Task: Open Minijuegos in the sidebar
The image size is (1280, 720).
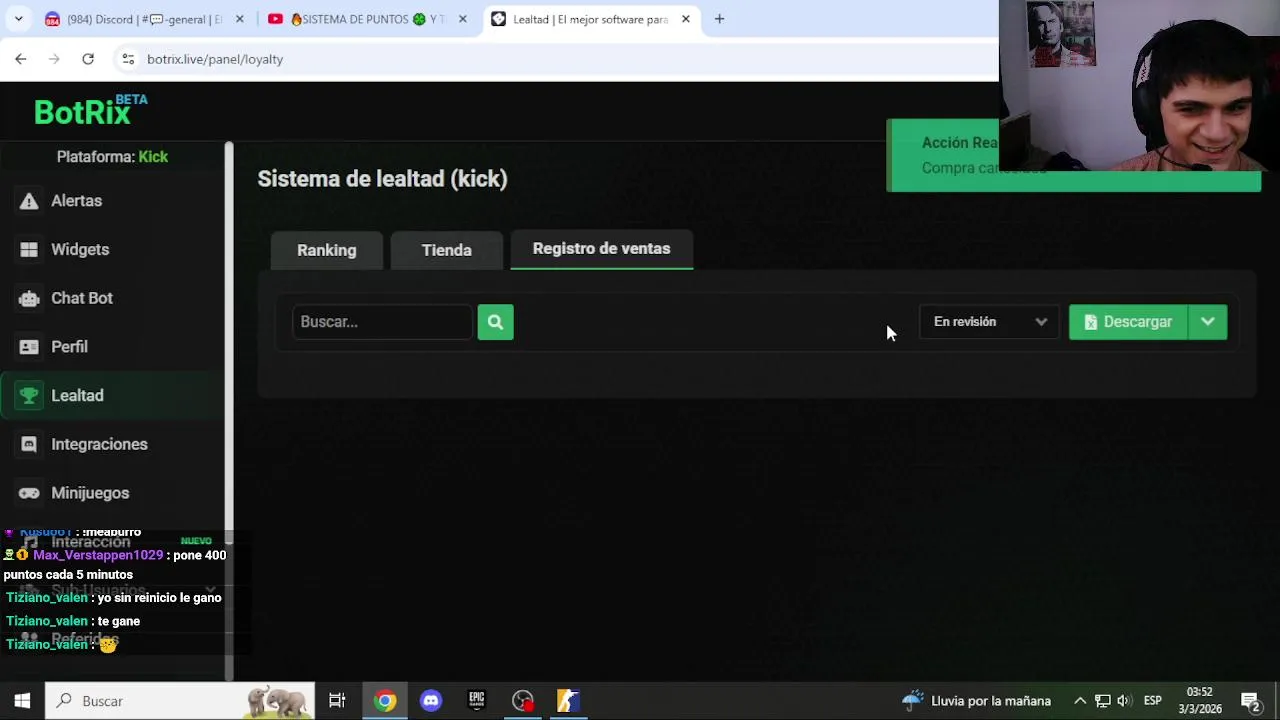Action: [90, 493]
